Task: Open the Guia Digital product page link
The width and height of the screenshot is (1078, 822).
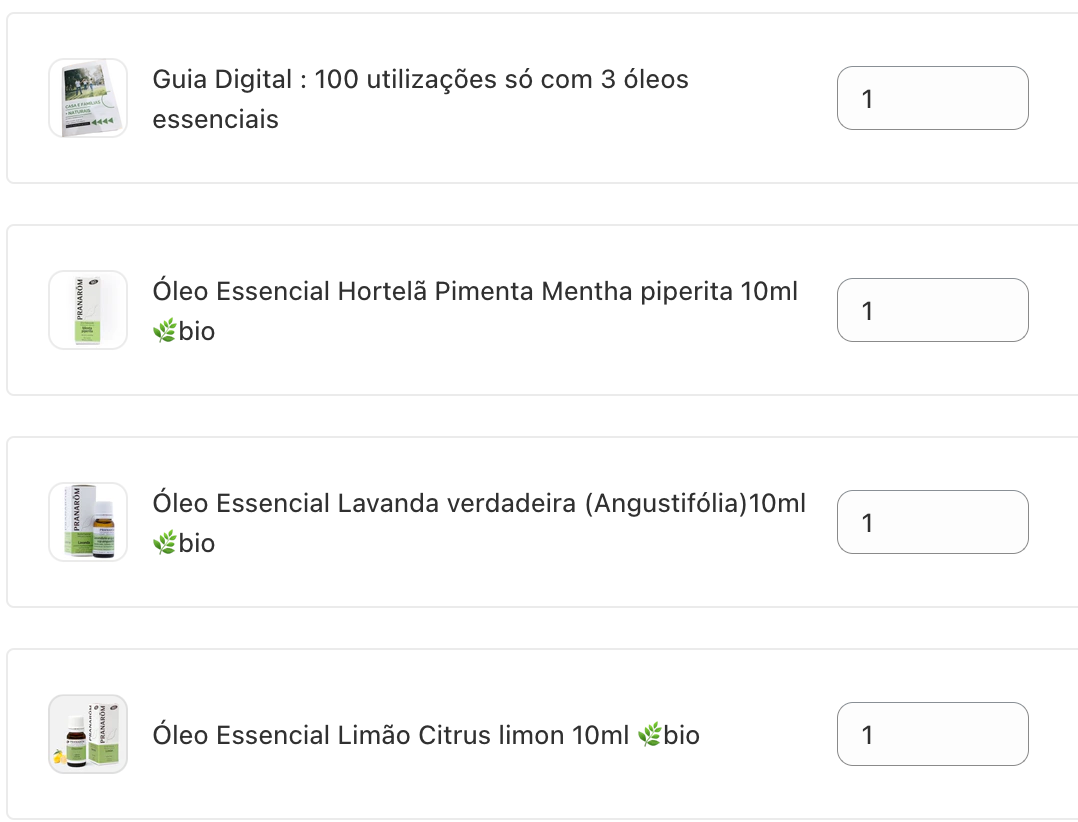Action: tap(420, 98)
